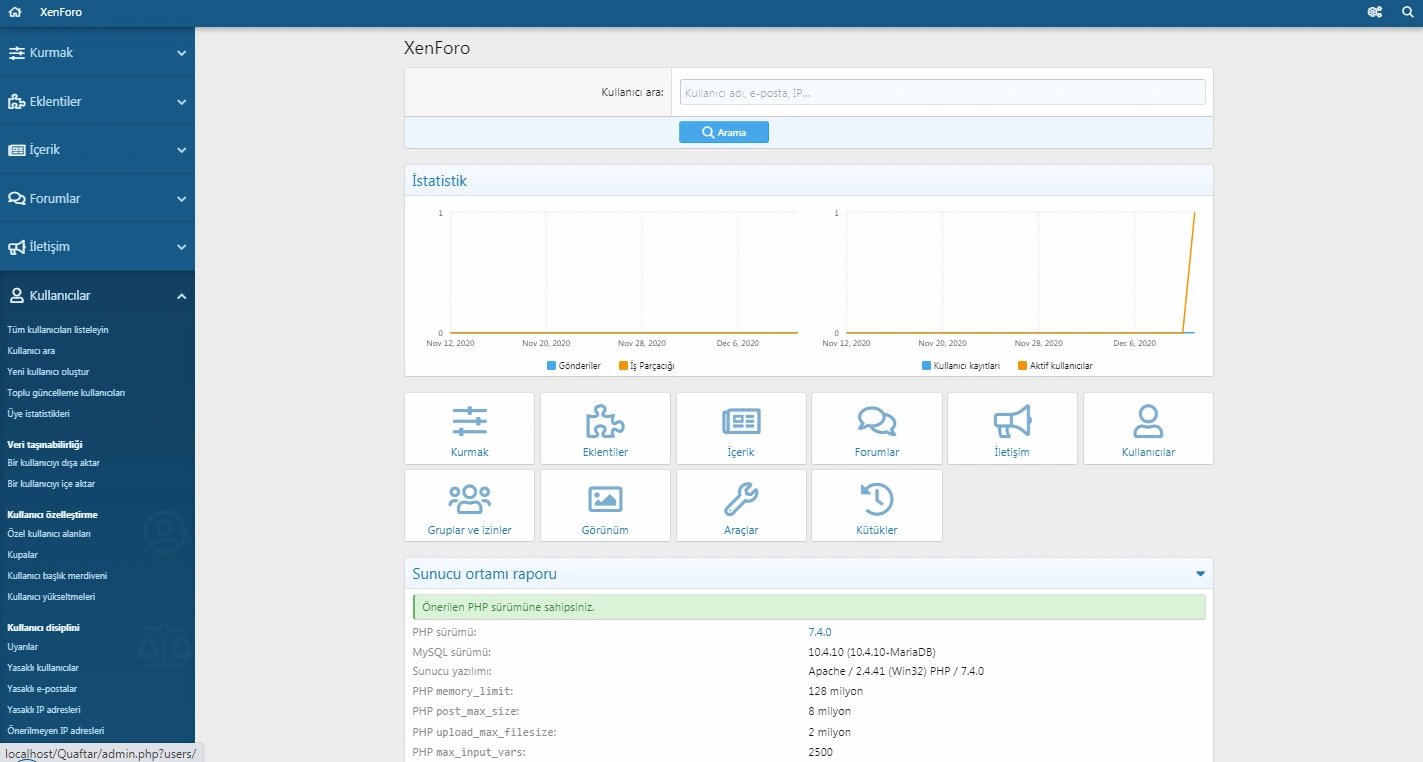Click the Kullanıcı özelleştirme heading
Image resolution: width=1423 pixels, height=762 pixels.
[52, 514]
